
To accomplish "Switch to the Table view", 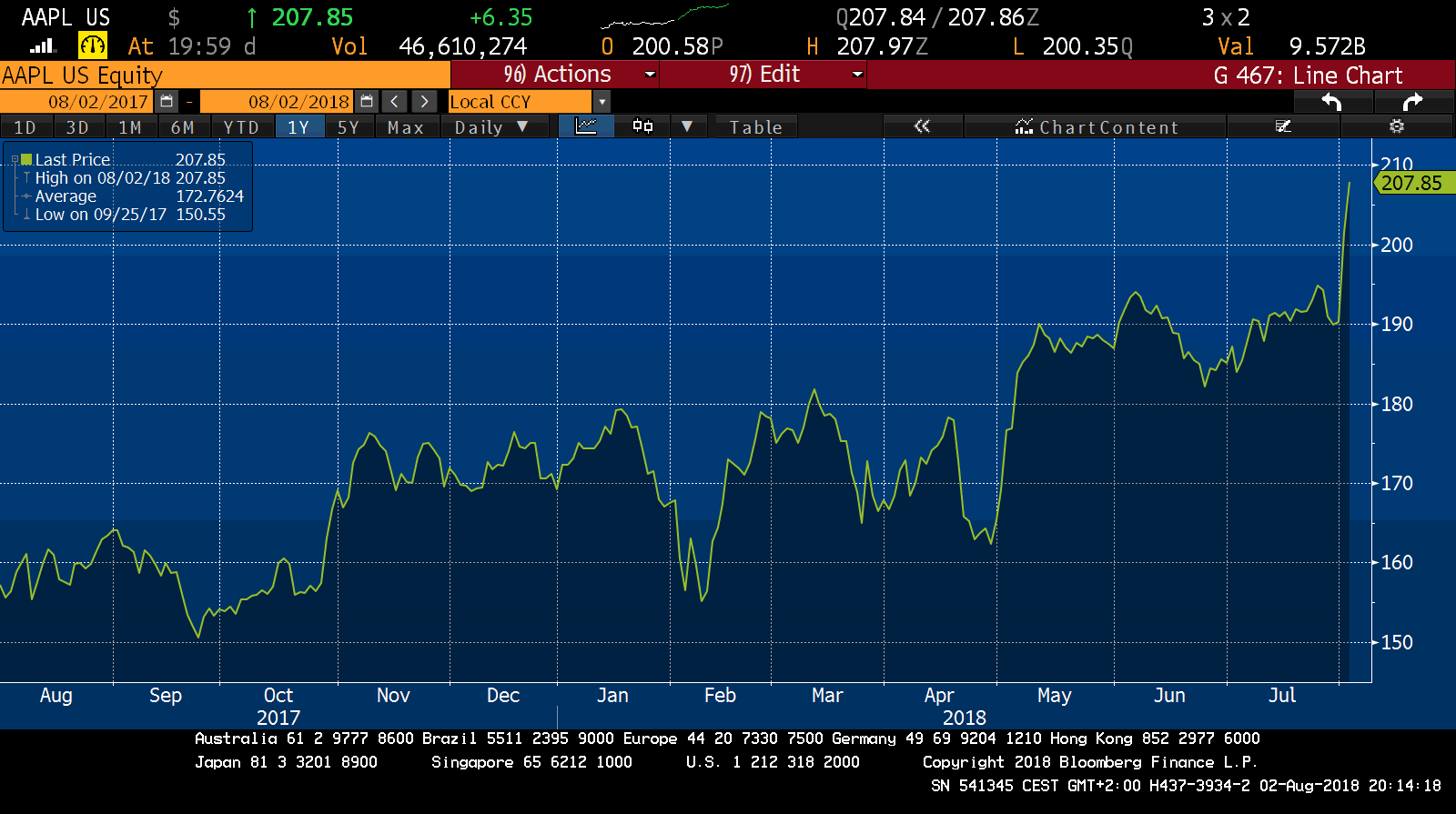I will (756, 127).
